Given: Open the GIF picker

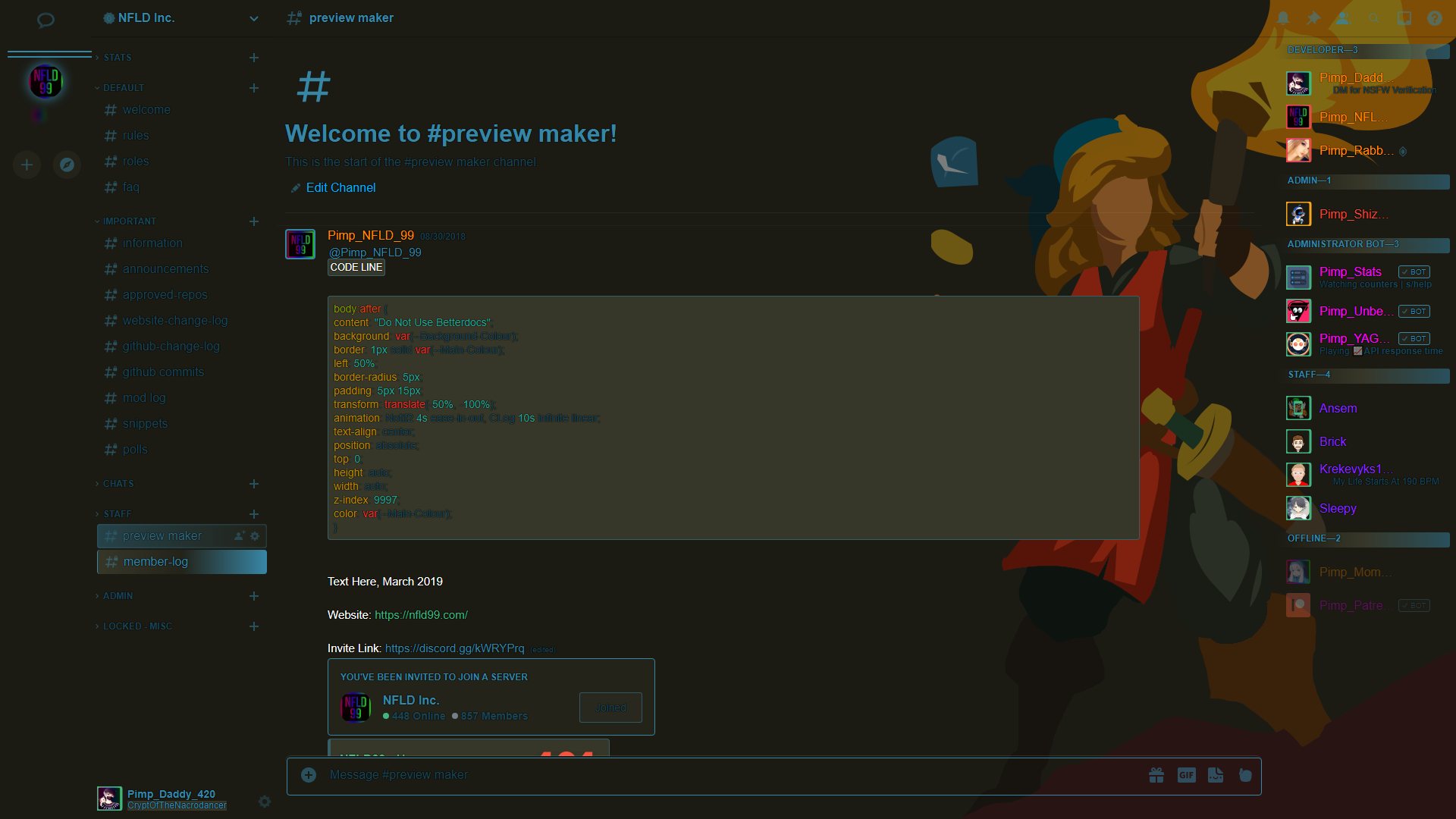Looking at the screenshot, I should click(x=1186, y=775).
